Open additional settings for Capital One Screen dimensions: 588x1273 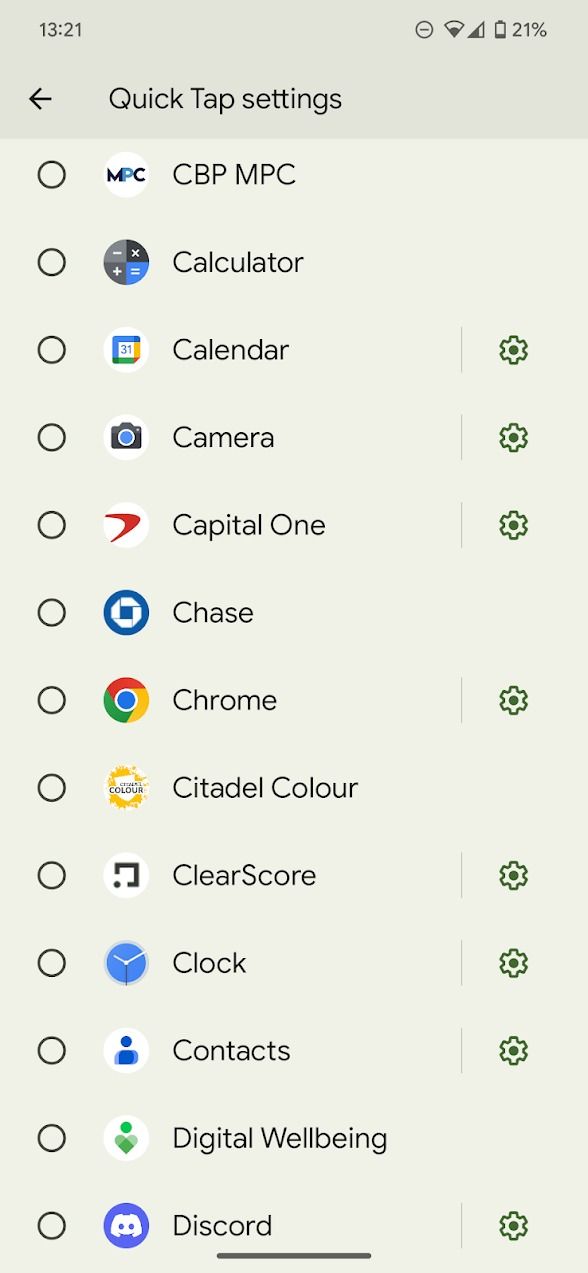(x=513, y=525)
